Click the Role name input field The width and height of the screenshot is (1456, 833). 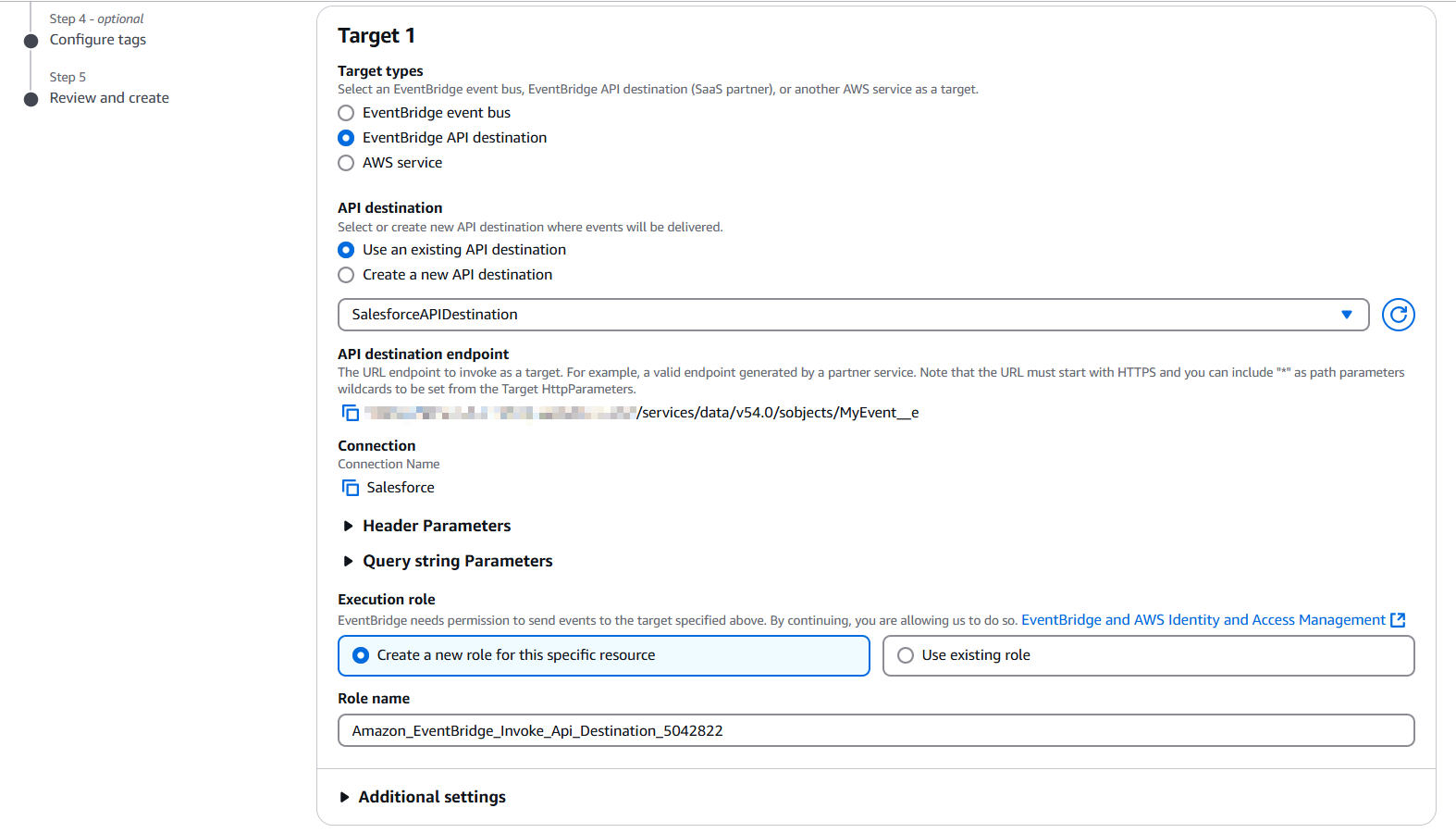[875, 730]
